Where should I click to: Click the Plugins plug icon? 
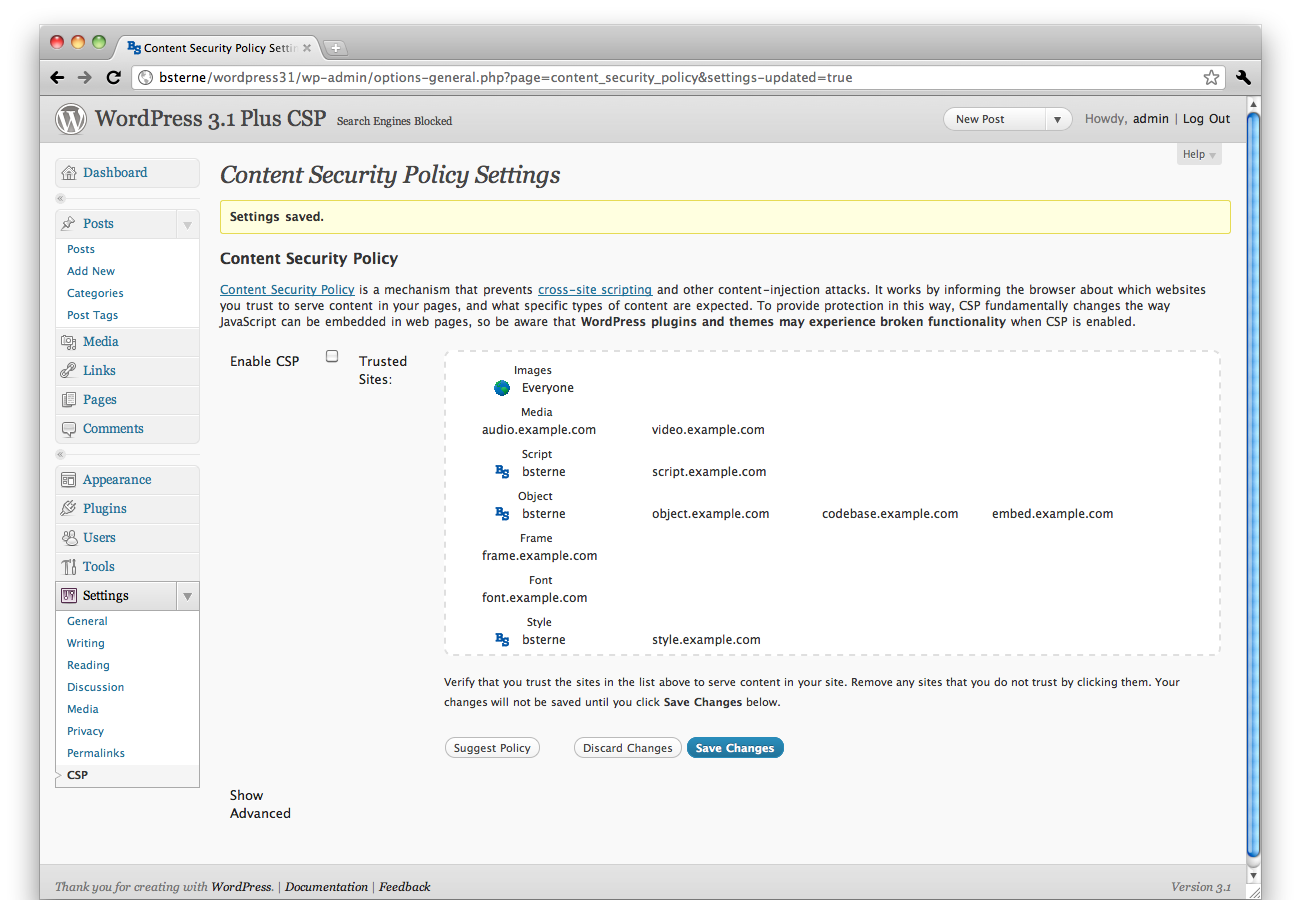[68, 509]
